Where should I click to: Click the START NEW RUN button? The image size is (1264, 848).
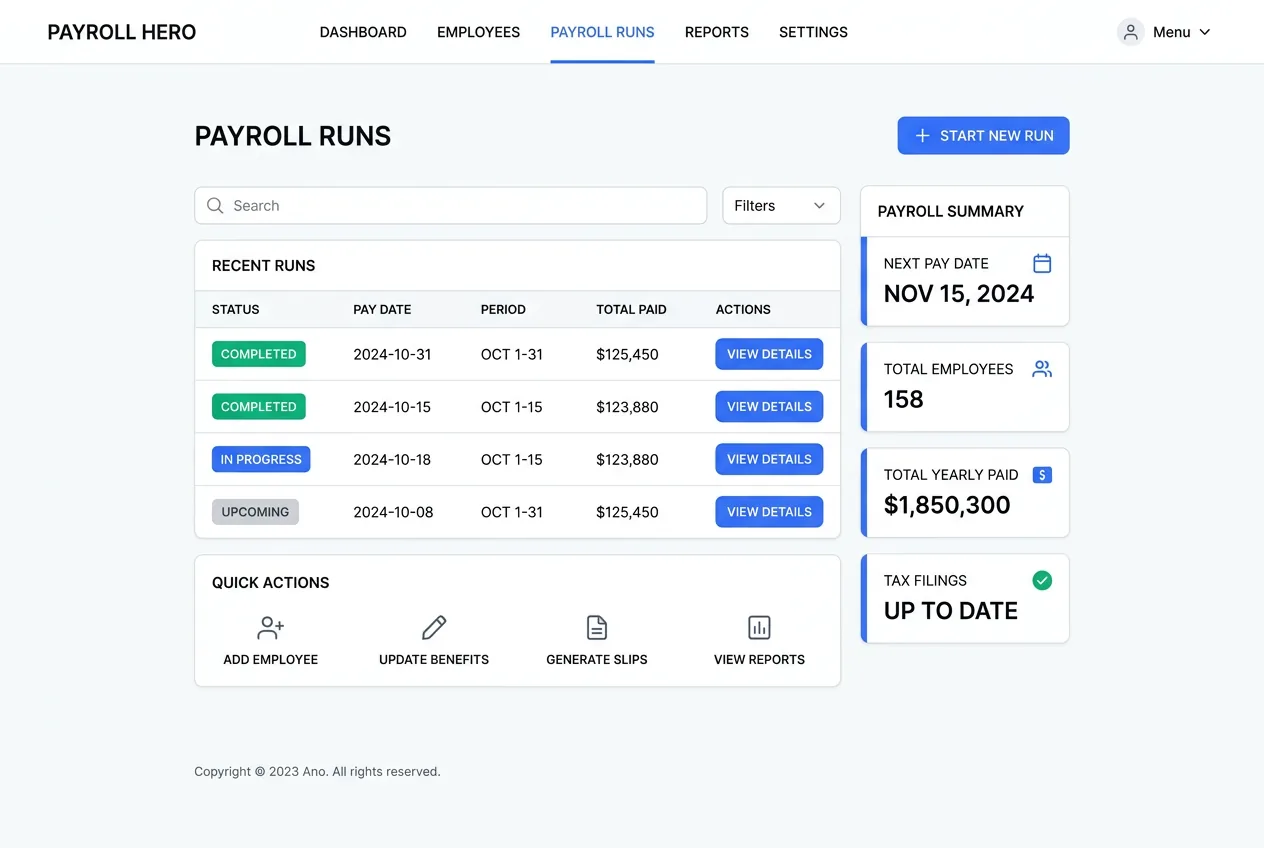click(983, 135)
